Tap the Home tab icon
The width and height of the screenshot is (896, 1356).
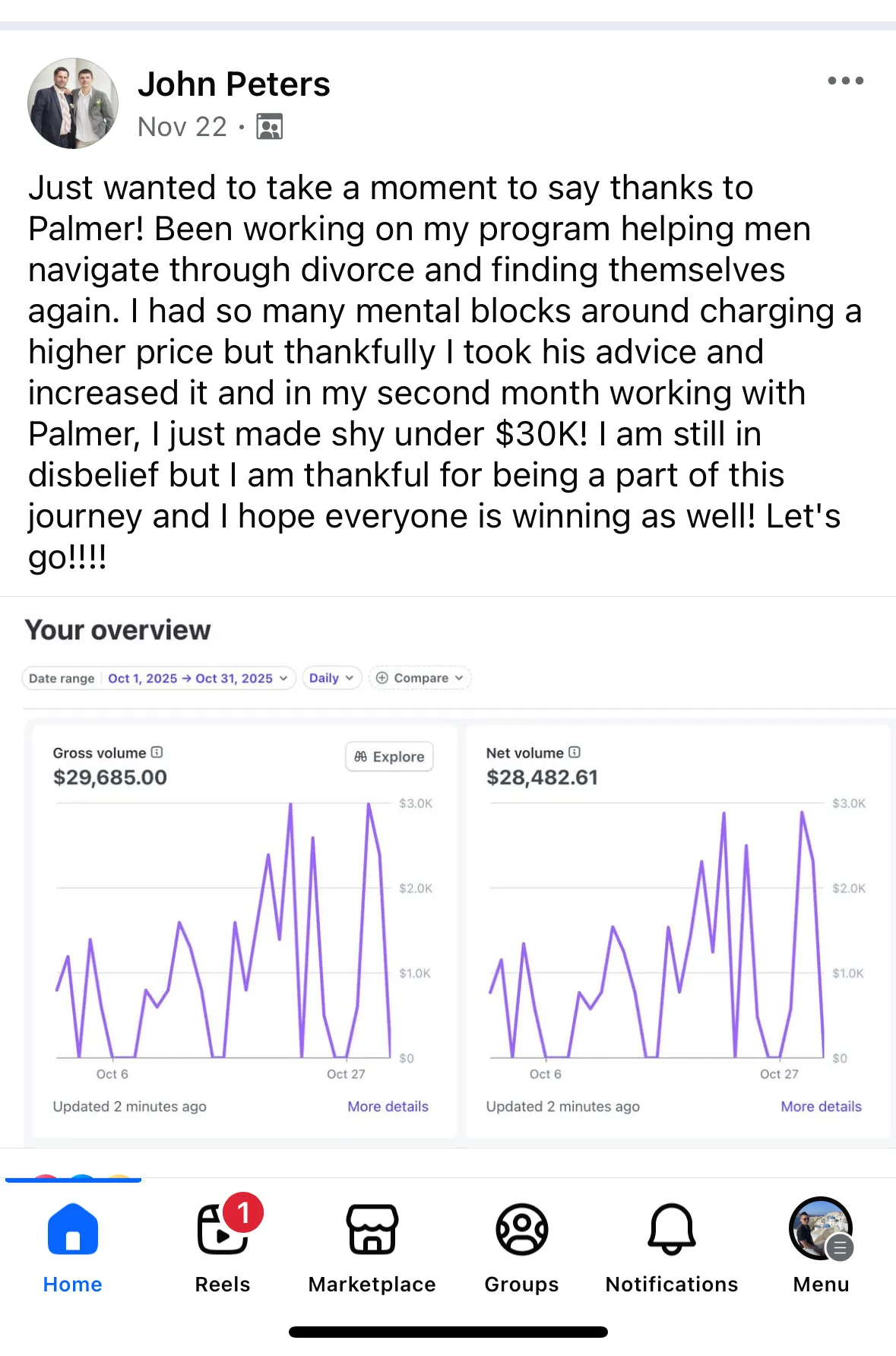(73, 1230)
